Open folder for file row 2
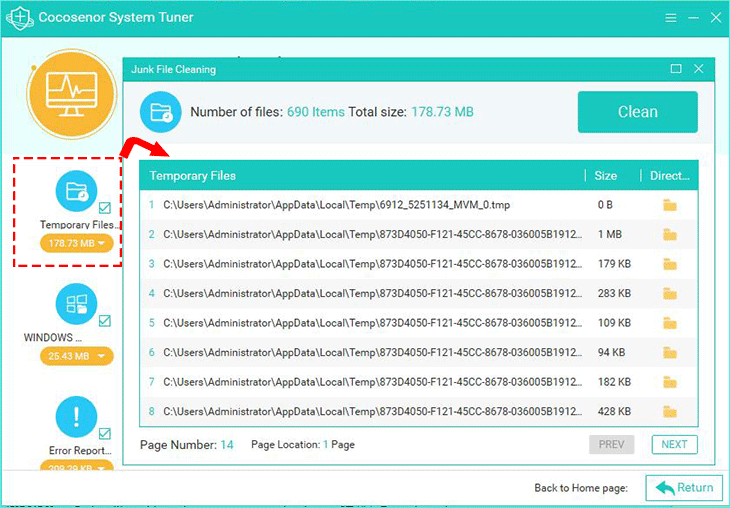Image resolution: width=730 pixels, height=508 pixels. click(x=669, y=234)
